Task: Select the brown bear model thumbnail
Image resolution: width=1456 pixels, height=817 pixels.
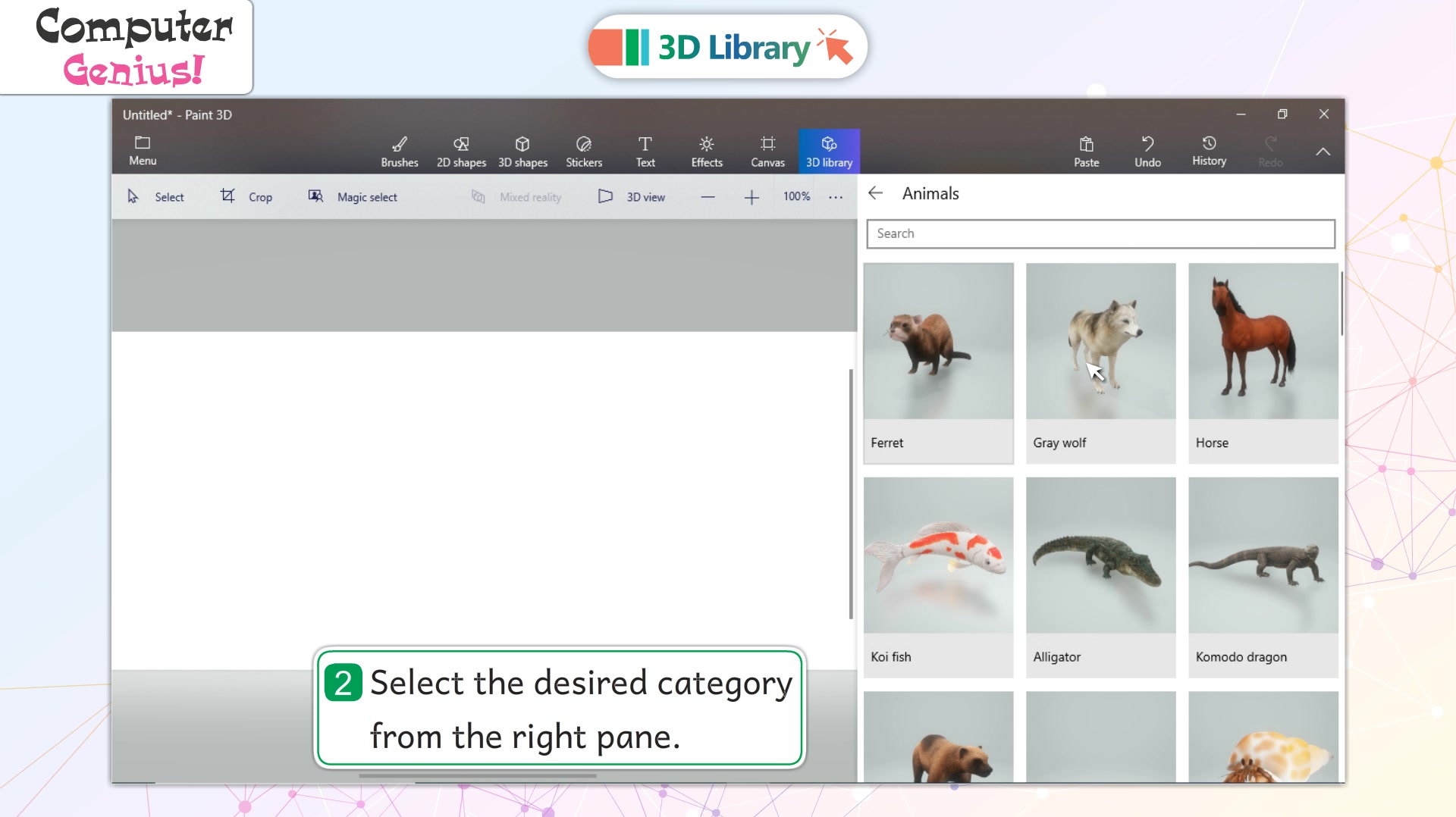Action: (x=938, y=737)
